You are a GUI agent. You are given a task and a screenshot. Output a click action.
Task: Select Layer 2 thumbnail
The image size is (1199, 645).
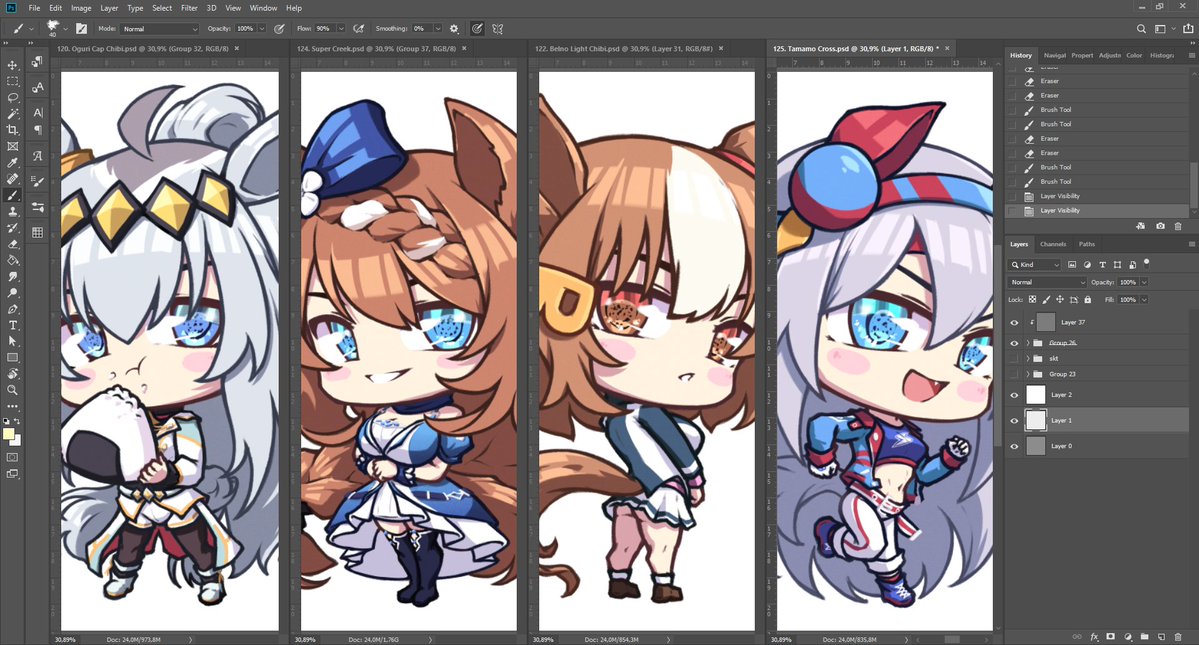point(1035,395)
